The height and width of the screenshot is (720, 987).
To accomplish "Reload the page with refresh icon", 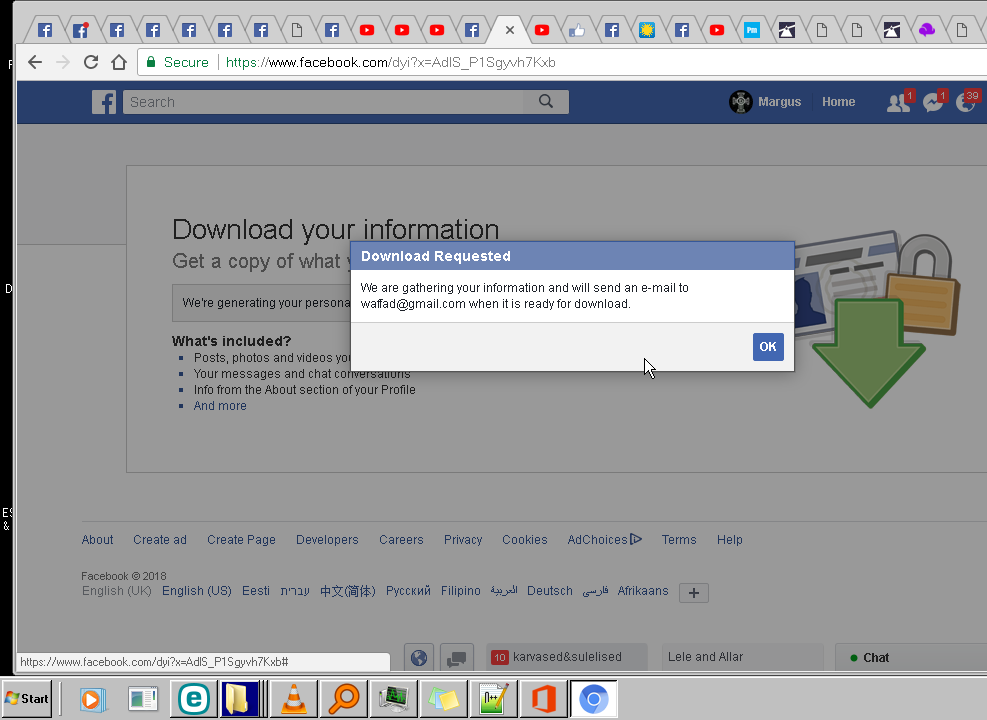I will point(91,62).
